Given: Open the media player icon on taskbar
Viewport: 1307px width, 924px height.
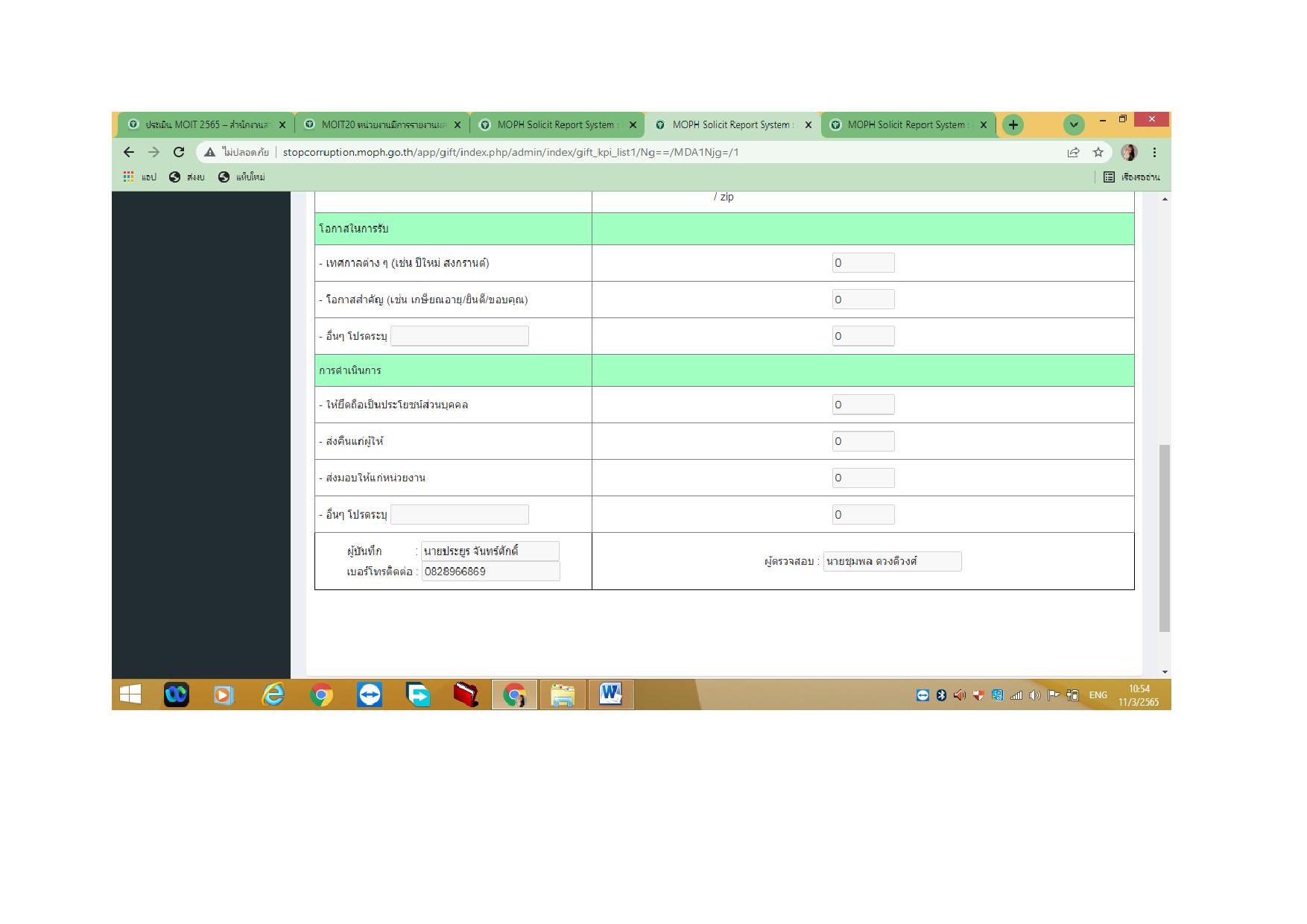Looking at the screenshot, I should (x=224, y=695).
